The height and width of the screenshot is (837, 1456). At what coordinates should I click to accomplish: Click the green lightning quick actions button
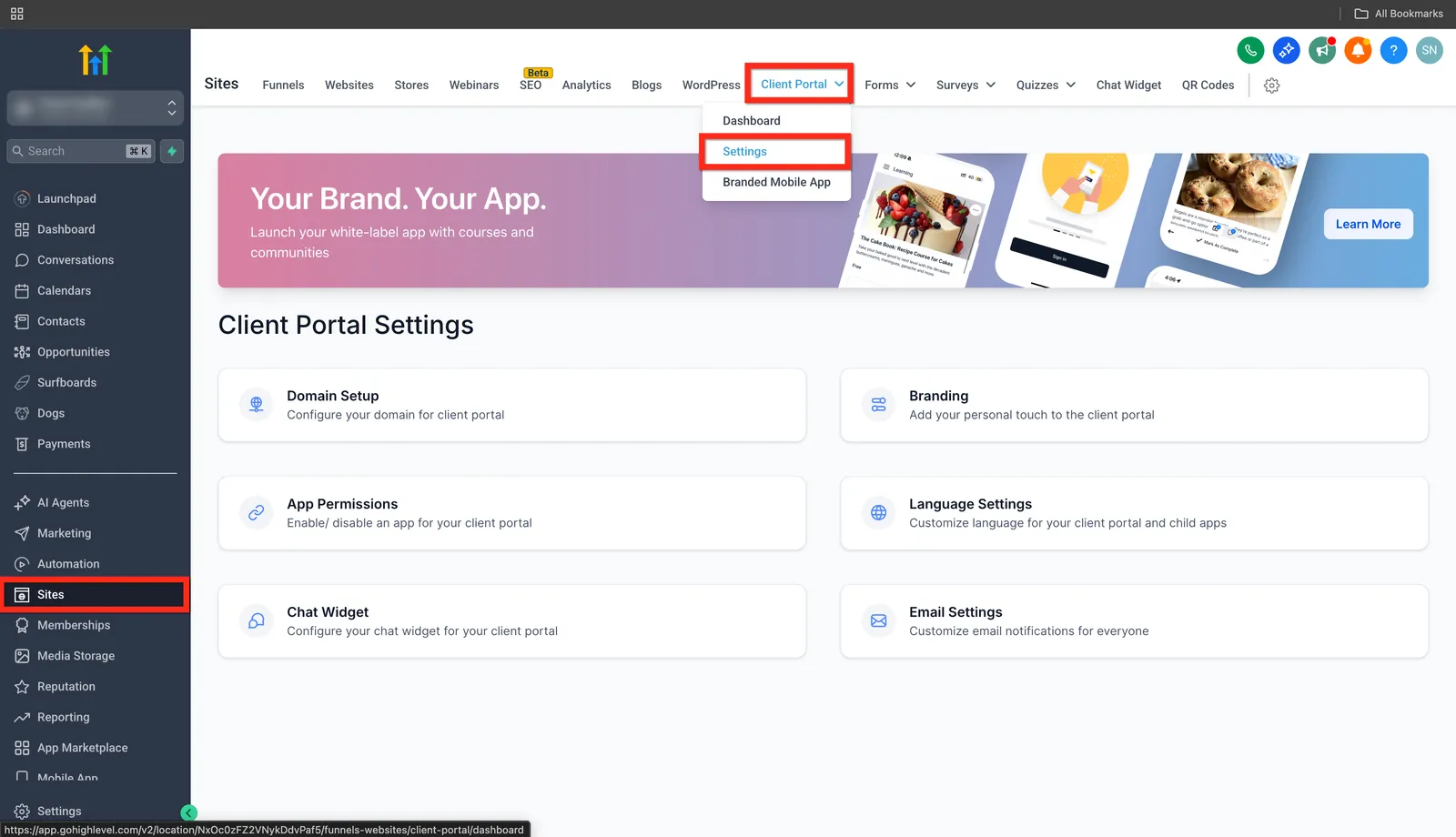(172, 151)
